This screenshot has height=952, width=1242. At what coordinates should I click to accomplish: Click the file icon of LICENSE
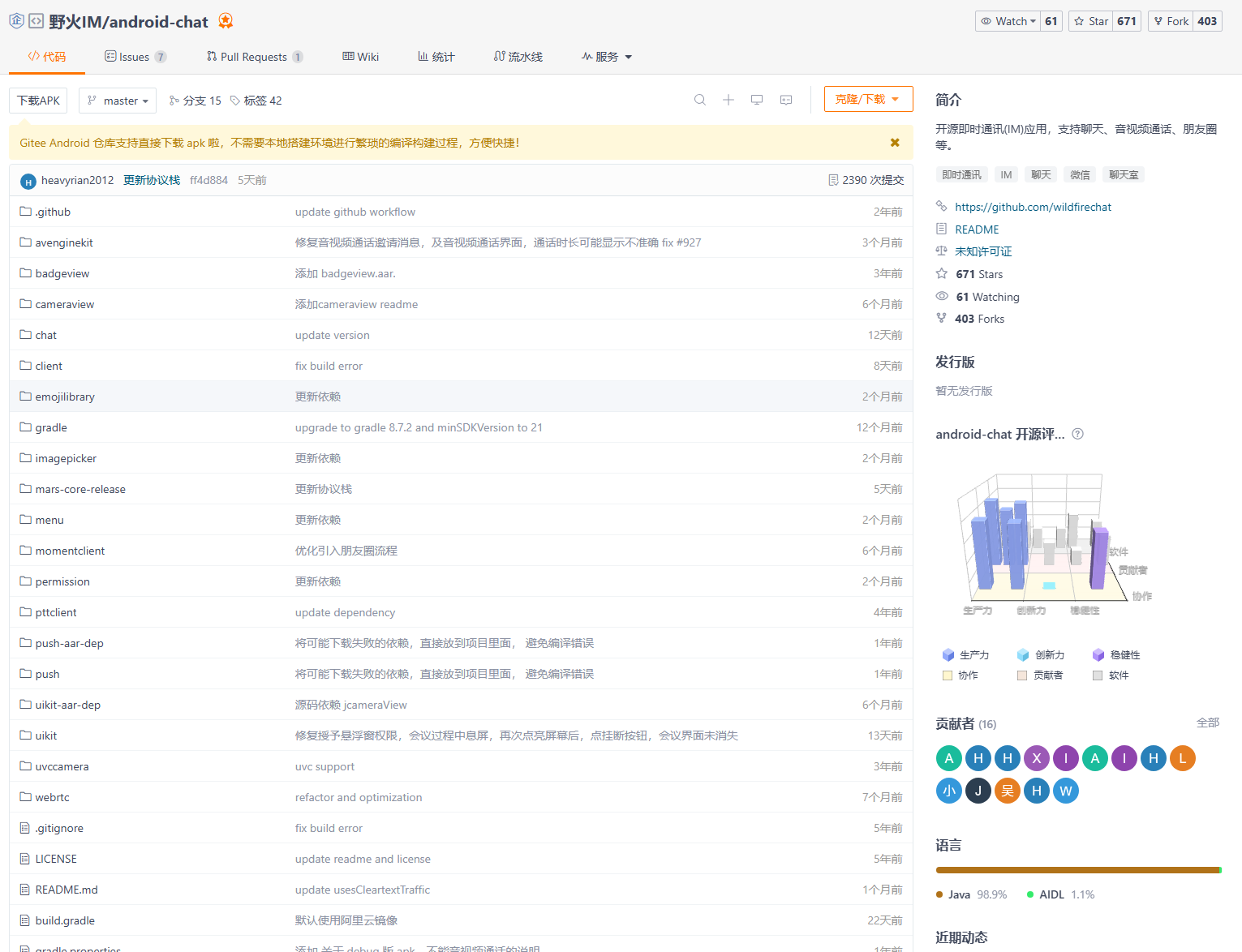pyautogui.click(x=25, y=859)
